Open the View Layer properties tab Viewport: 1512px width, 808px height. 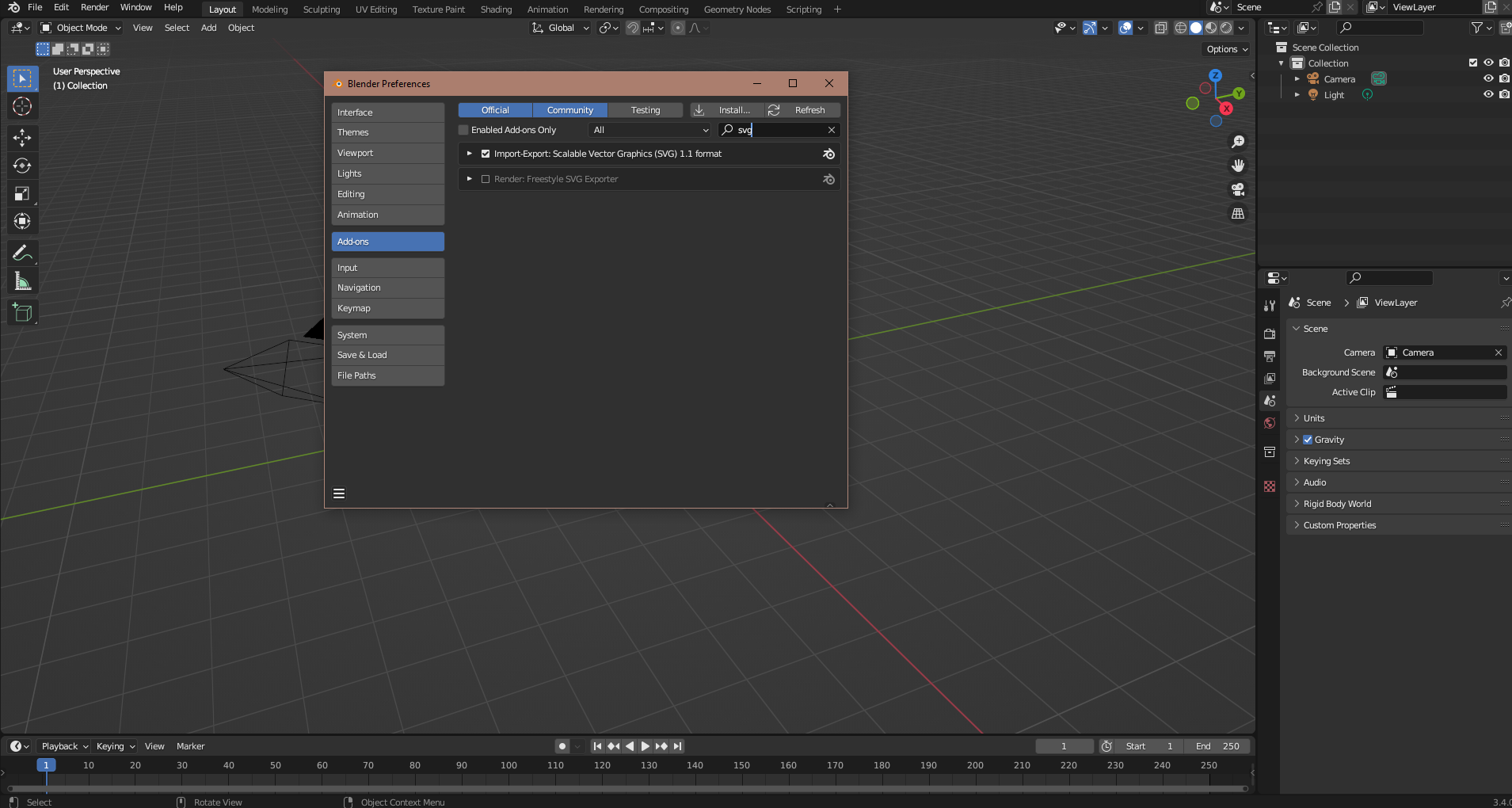tap(1270, 378)
